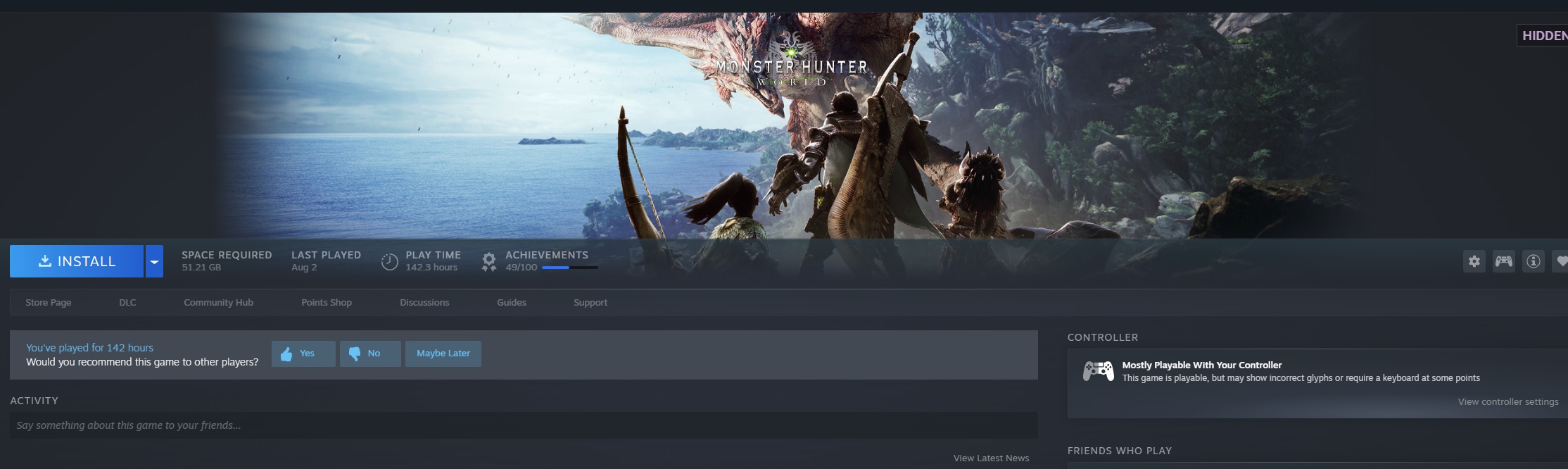1568x469 pixels.
Task: Open ACHIEVEMENTS 49/100 details
Action: [547, 261]
